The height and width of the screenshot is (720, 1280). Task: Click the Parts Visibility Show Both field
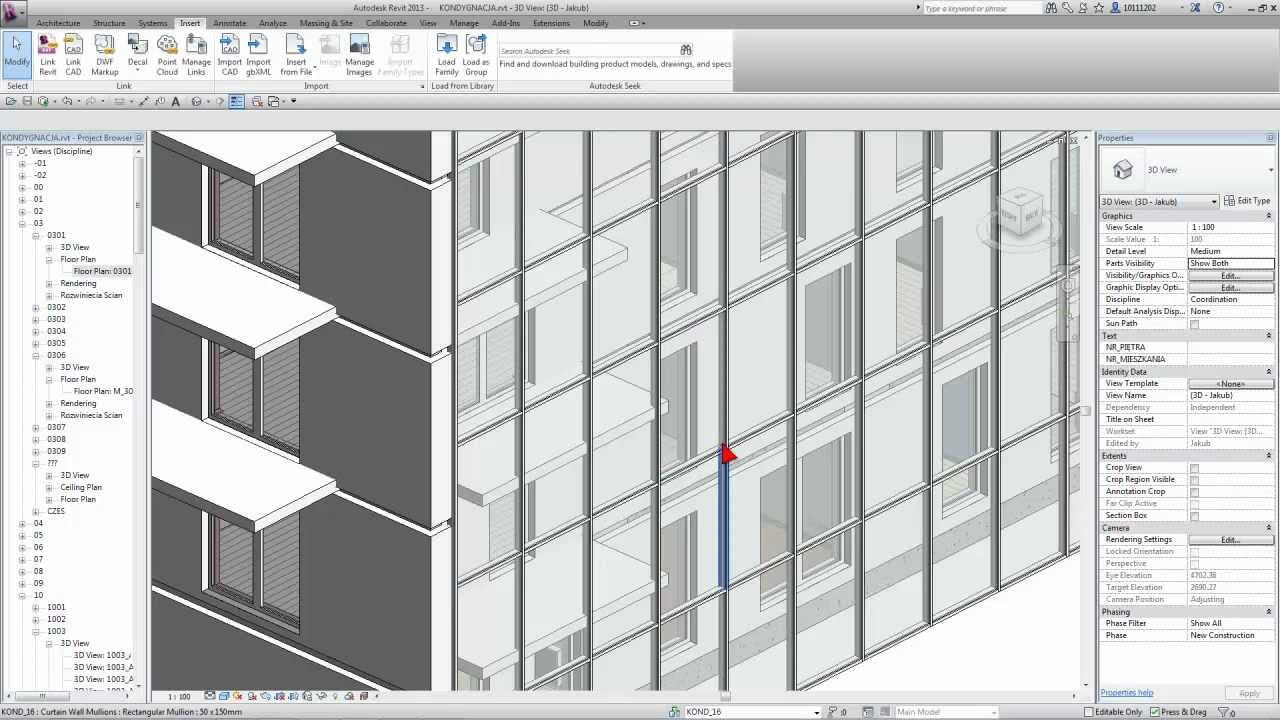pos(1230,264)
